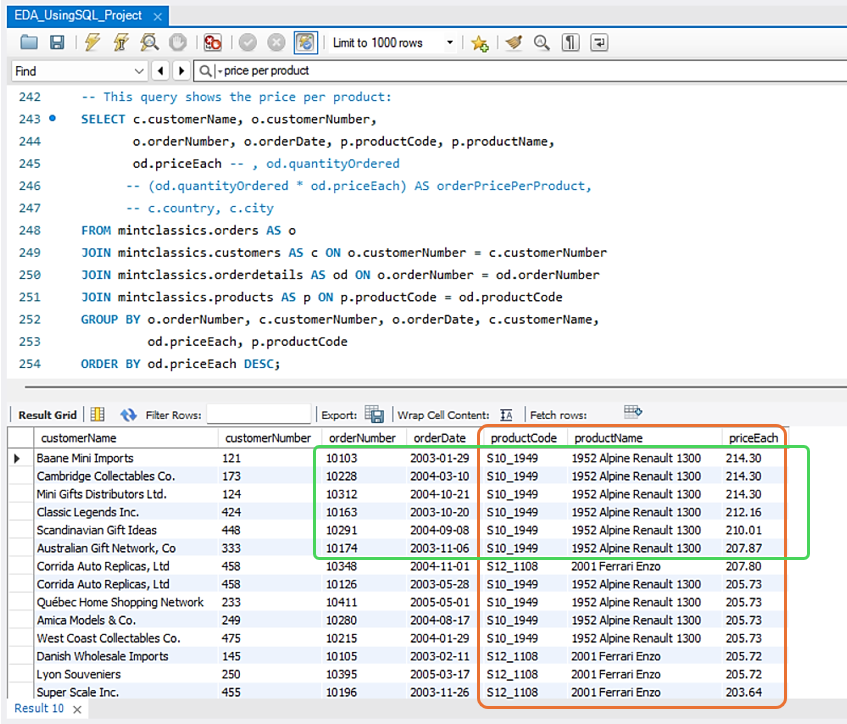This screenshot has width=847, height=724.
Task: Go to previous search match arrow
Action: (x=160, y=71)
